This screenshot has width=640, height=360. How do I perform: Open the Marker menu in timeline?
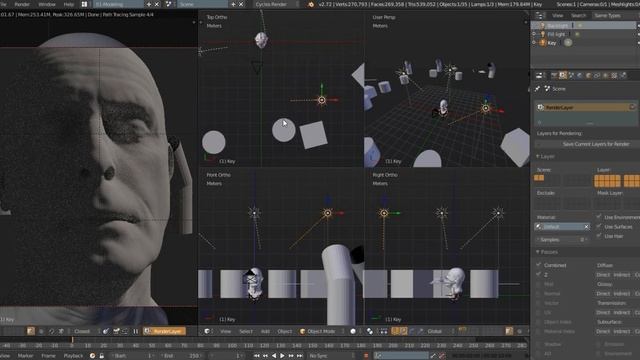click(25, 356)
